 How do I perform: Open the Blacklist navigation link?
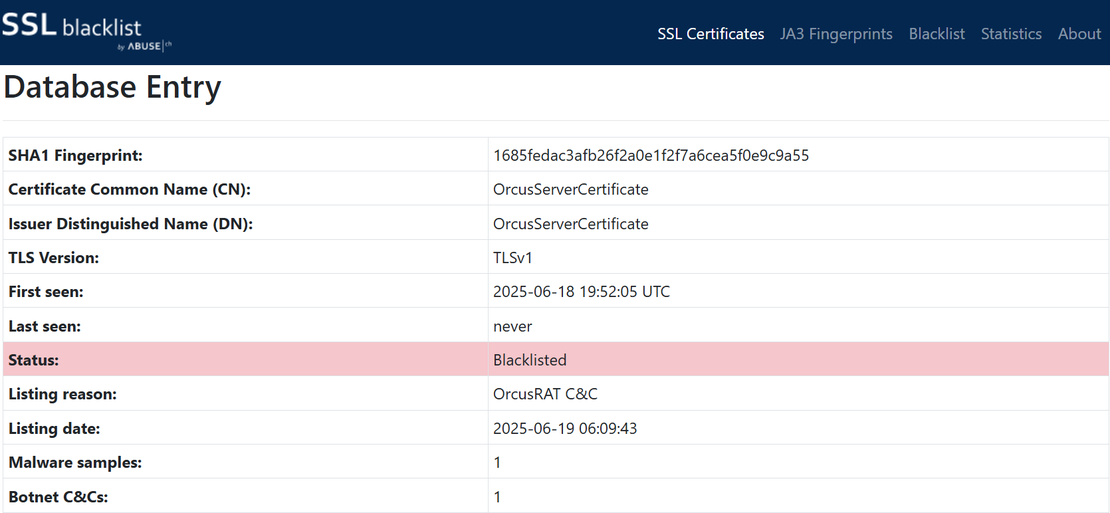[x=936, y=34]
